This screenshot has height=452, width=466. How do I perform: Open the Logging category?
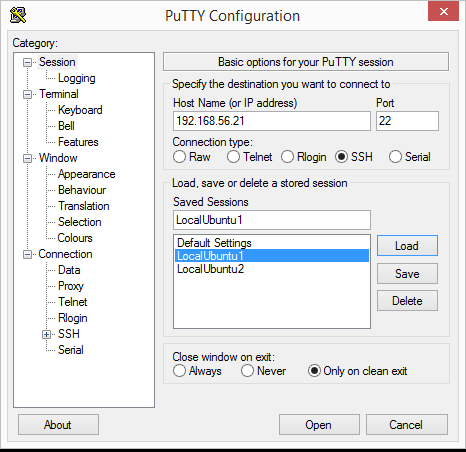[x=77, y=78]
